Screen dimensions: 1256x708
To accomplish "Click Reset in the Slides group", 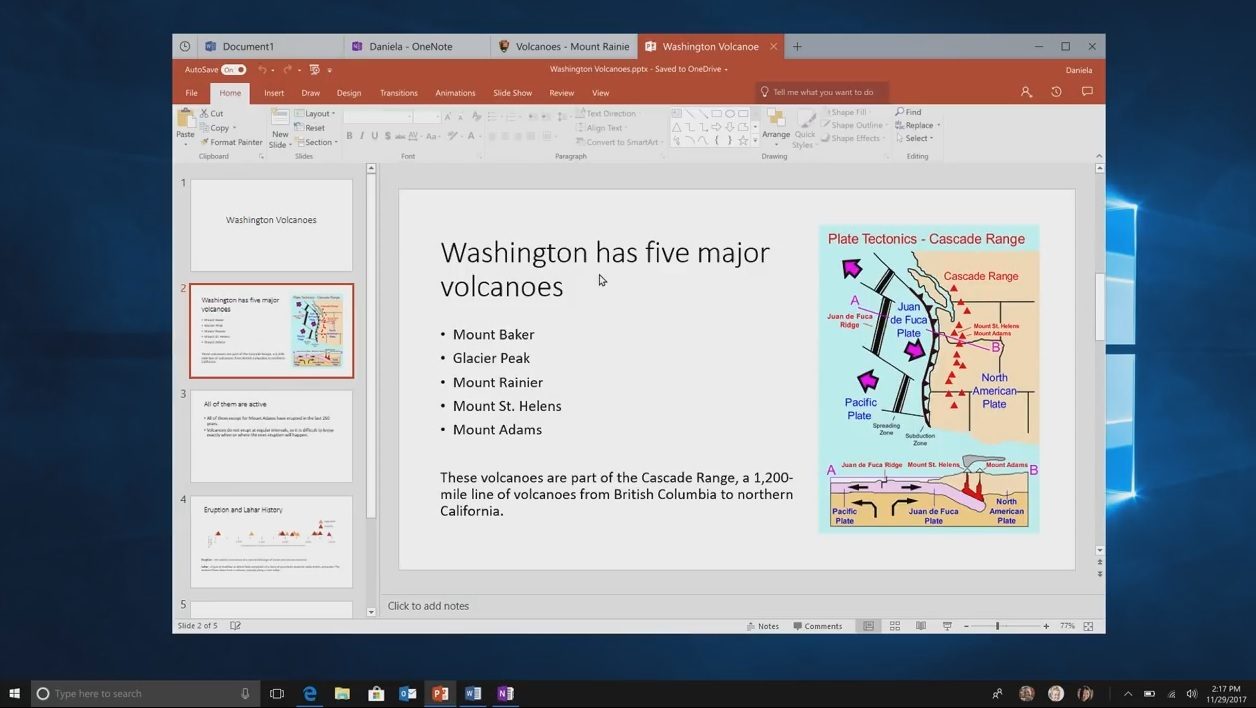I will pos(310,128).
